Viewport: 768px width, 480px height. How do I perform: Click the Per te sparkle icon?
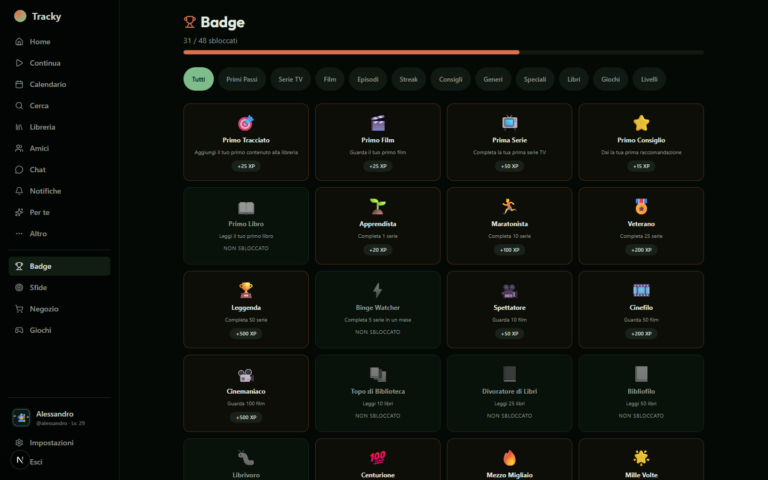(19, 212)
